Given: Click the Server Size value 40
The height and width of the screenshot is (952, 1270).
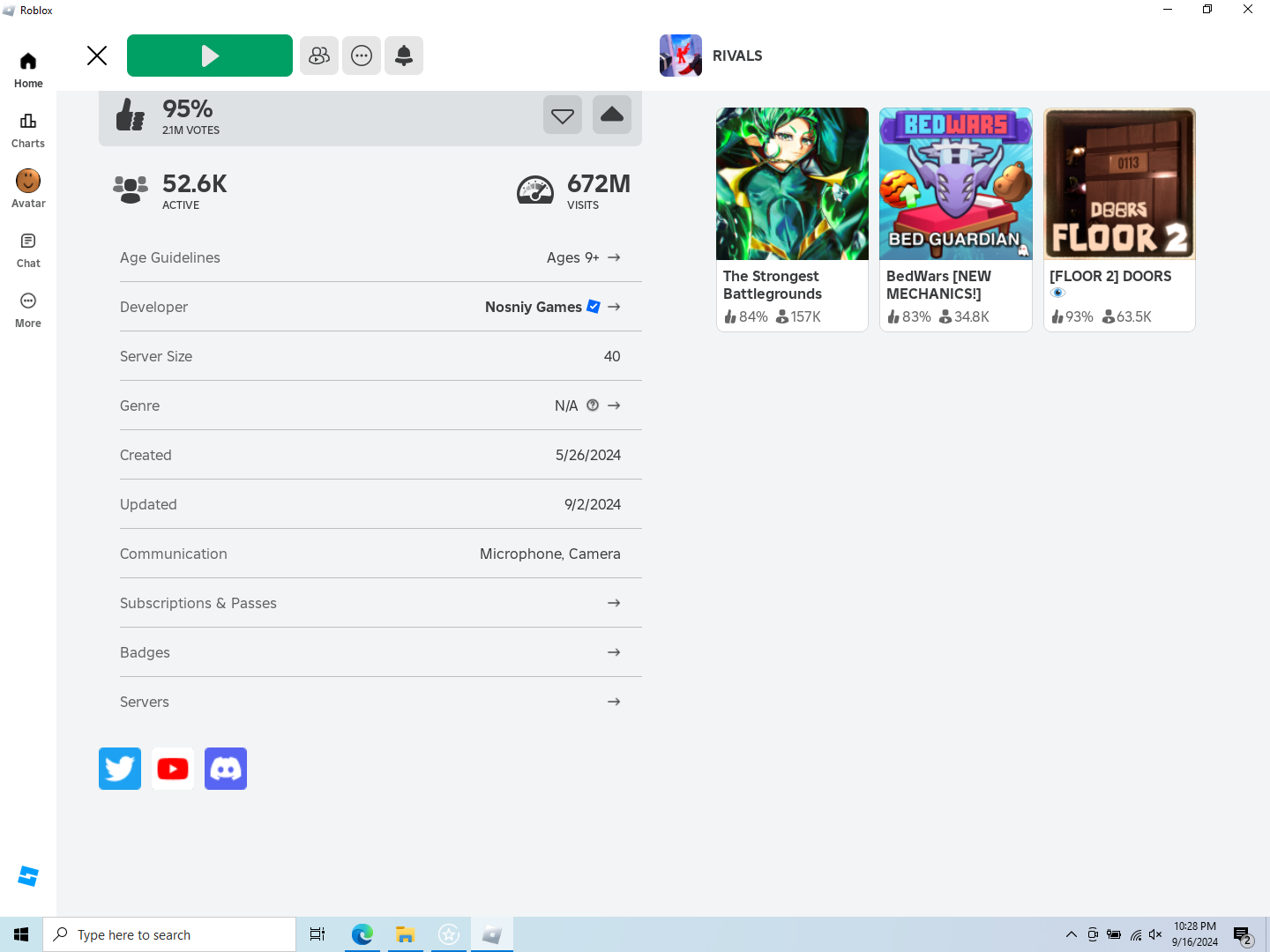Looking at the screenshot, I should pos(612,356).
